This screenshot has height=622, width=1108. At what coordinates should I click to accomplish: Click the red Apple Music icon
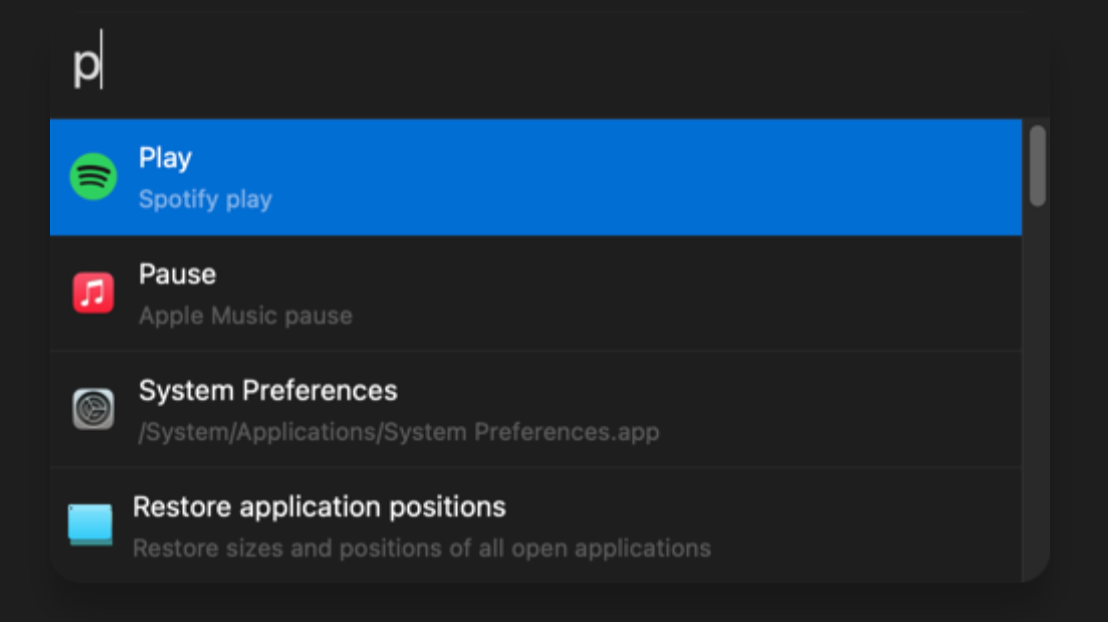coord(93,293)
